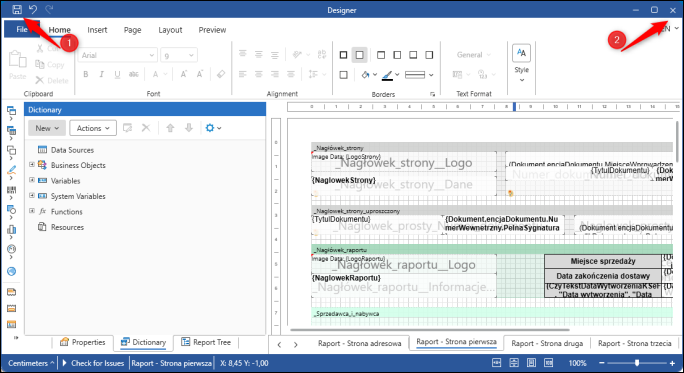This screenshot has width=684, height=373.
Task: Open the Report Tree panel tab
Action: (206, 342)
